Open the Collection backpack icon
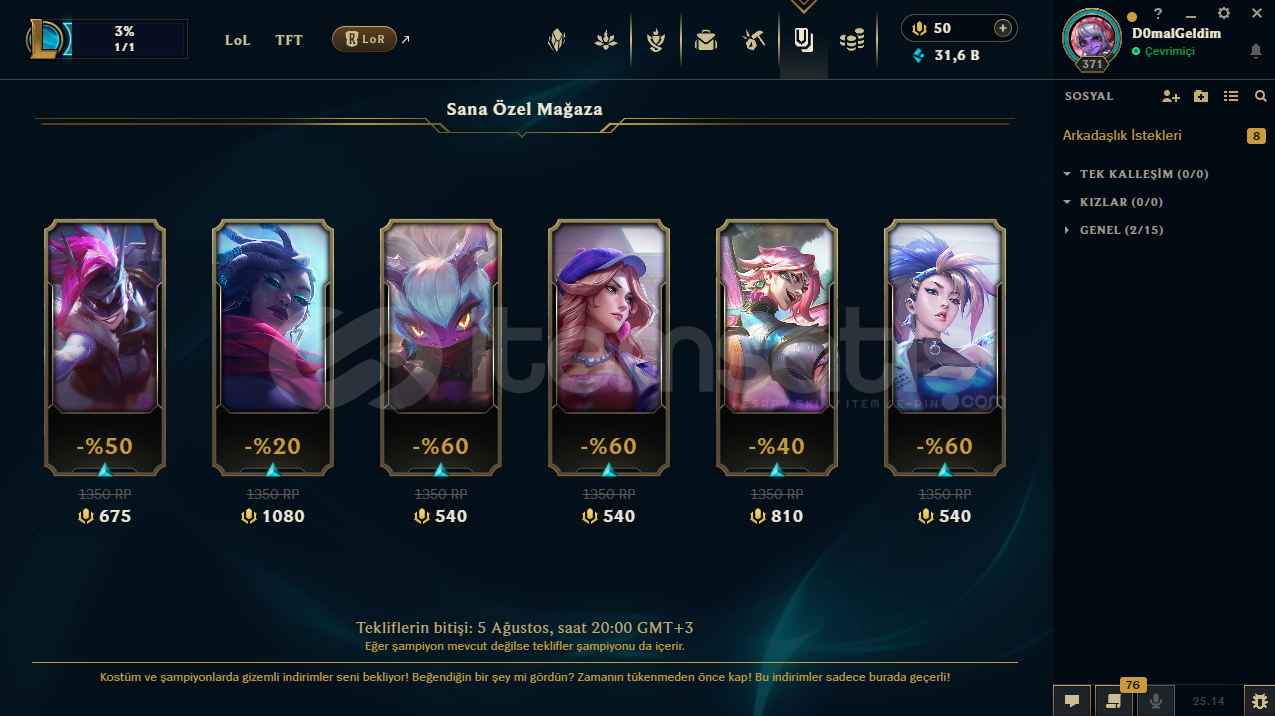The height and width of the screenshot is (716, 1275). (706, 40)
